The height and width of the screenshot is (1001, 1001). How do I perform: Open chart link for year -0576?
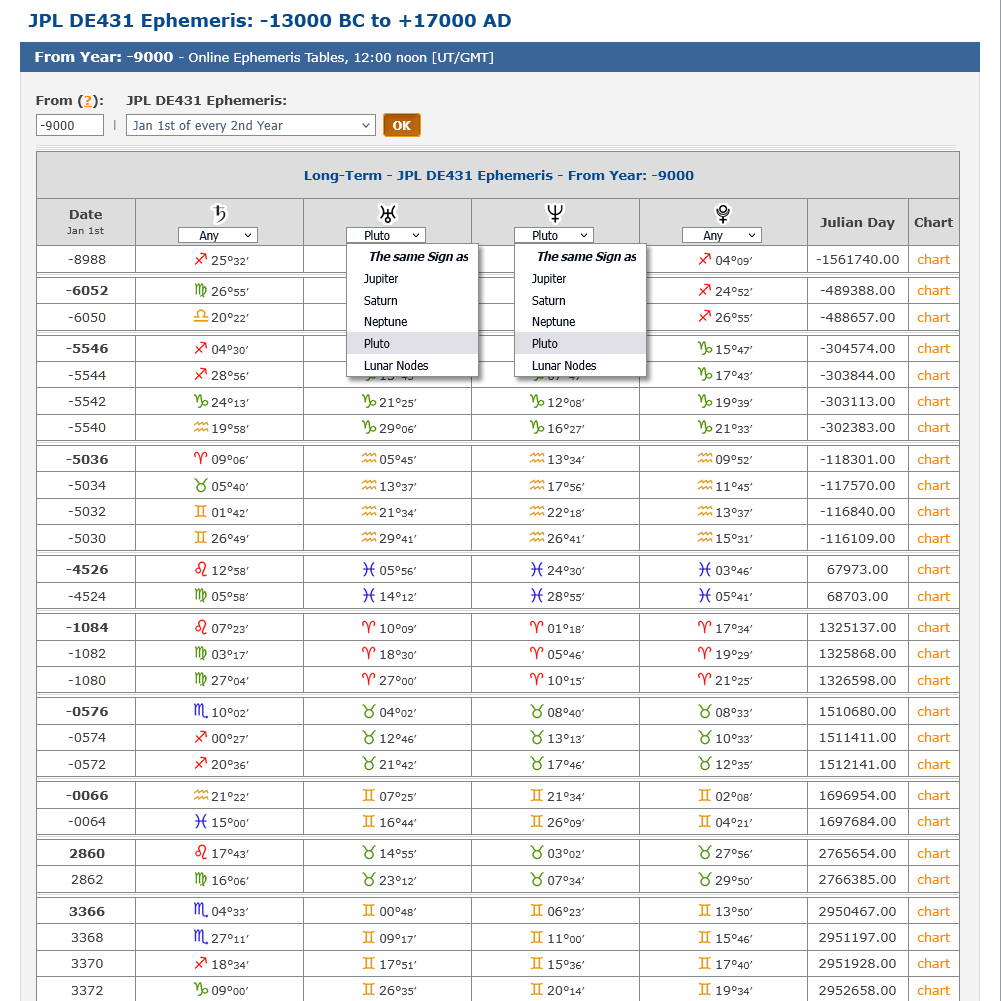click(x=933, y=711)
